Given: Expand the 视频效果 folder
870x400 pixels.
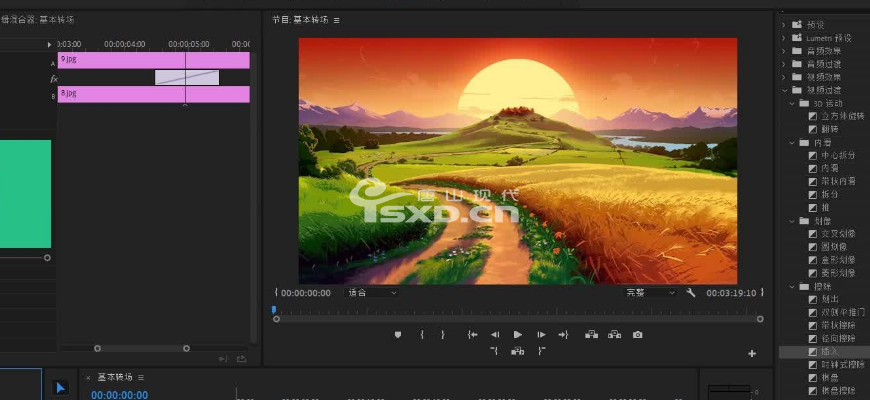Looking at the screenshot, I should point(784,77).
